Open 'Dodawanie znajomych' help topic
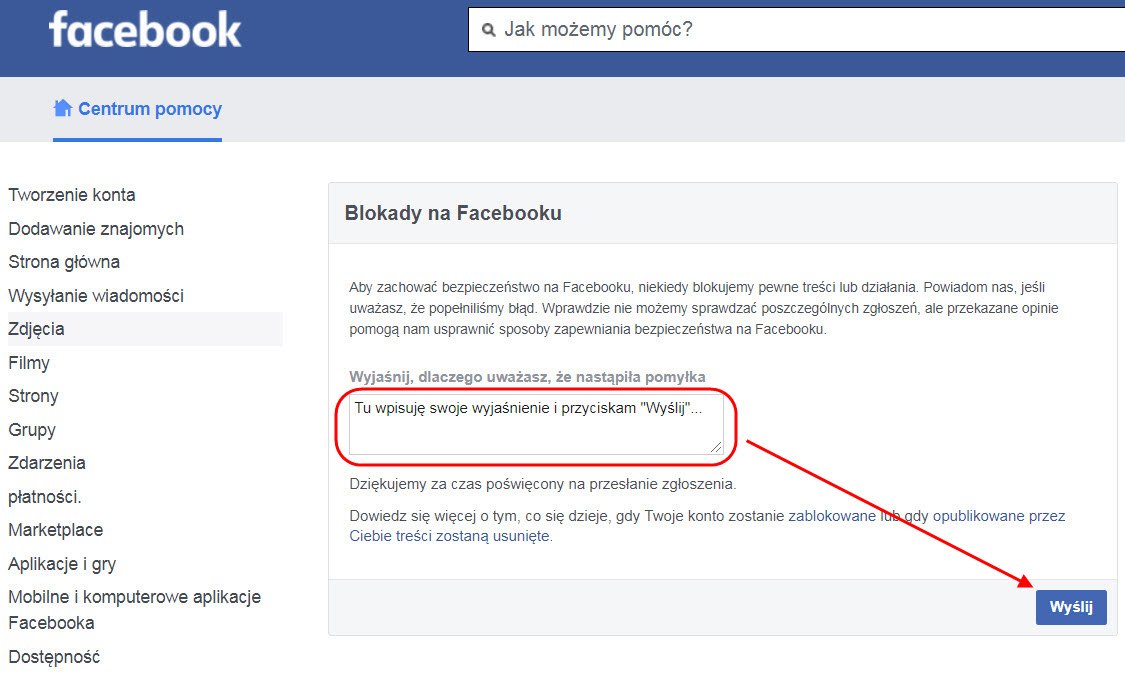 [x=96, y=229]
